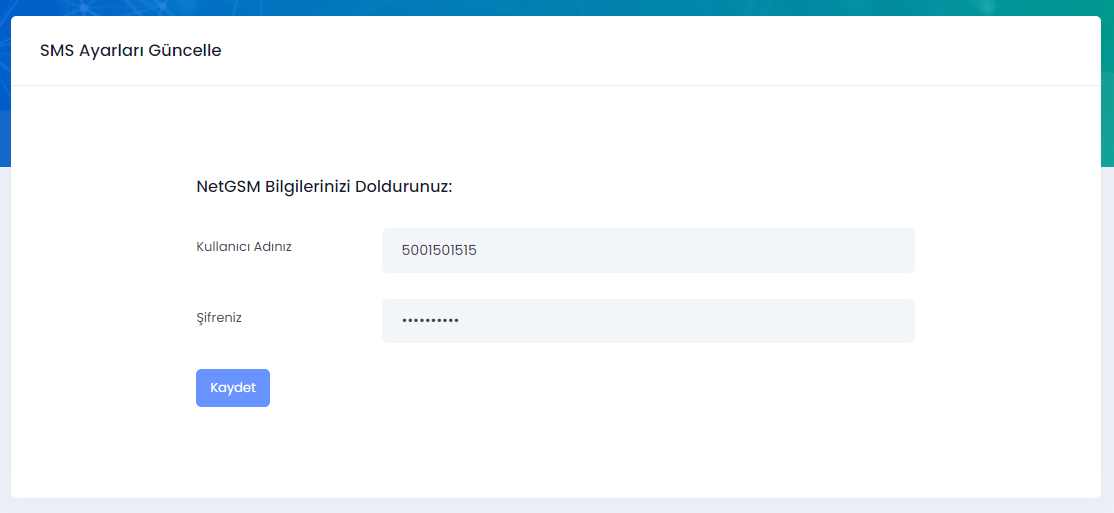Select the Şifreniz password field
This screenshot has height=513, width=1114.
click(648, 321)
